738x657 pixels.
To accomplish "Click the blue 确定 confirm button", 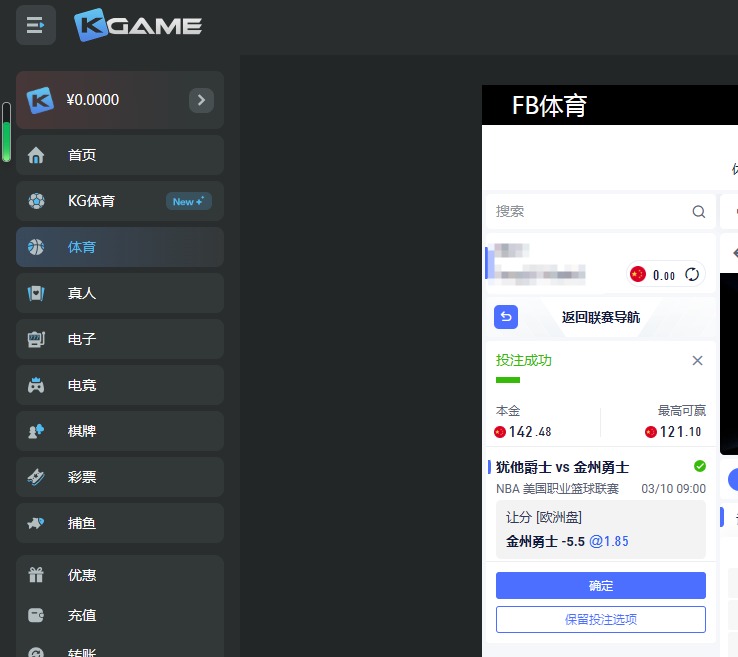I will point(601,585).
